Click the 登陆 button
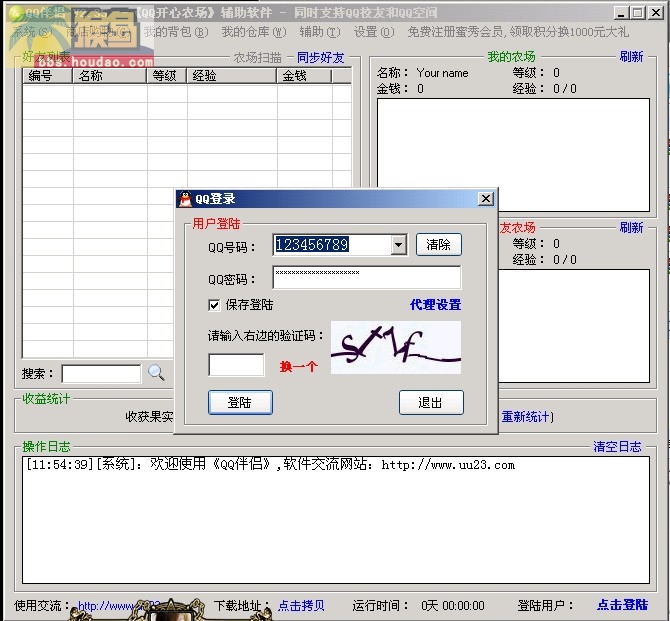 click(240, 402)
